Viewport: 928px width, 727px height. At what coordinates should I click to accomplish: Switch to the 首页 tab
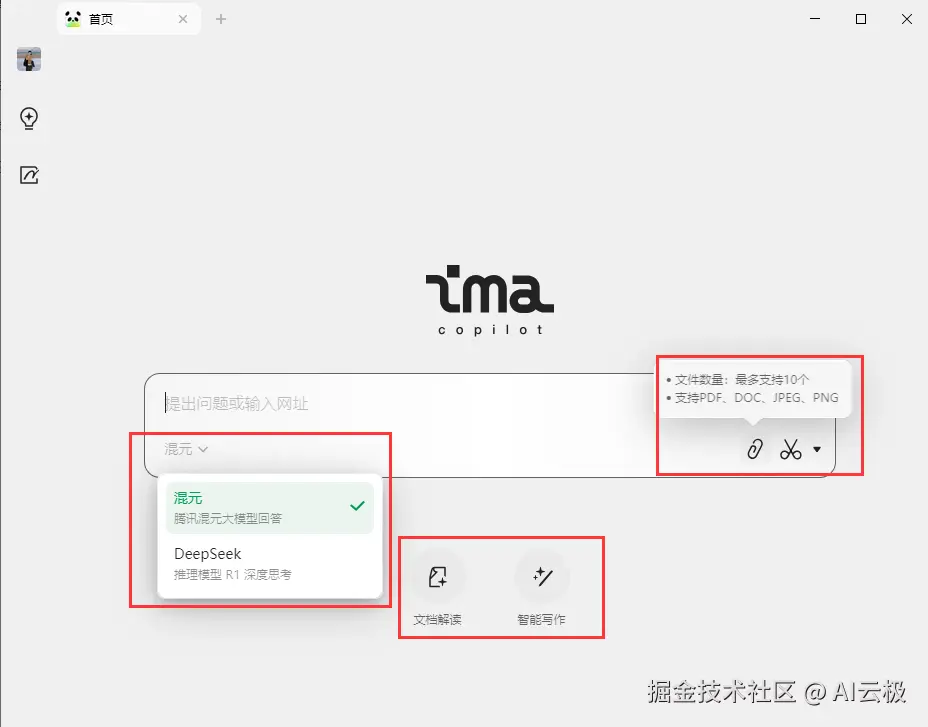(129, 19)
